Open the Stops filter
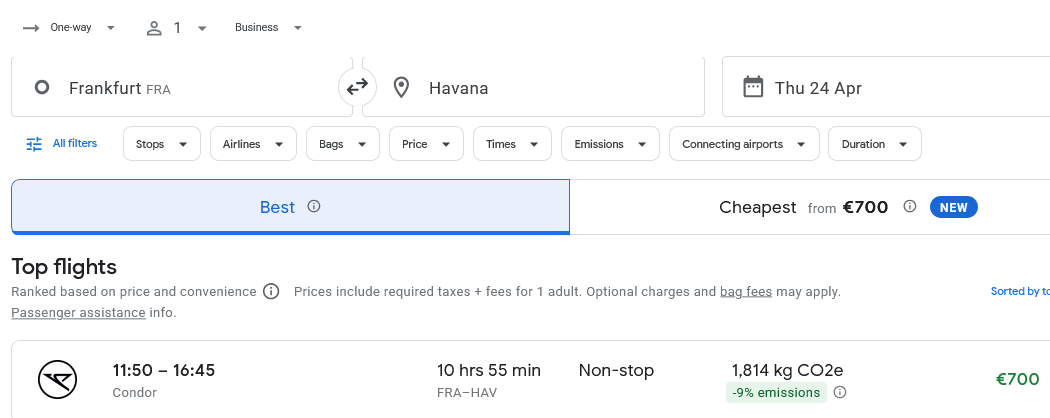Screen dimensions: 1050x418 [161, 144]
